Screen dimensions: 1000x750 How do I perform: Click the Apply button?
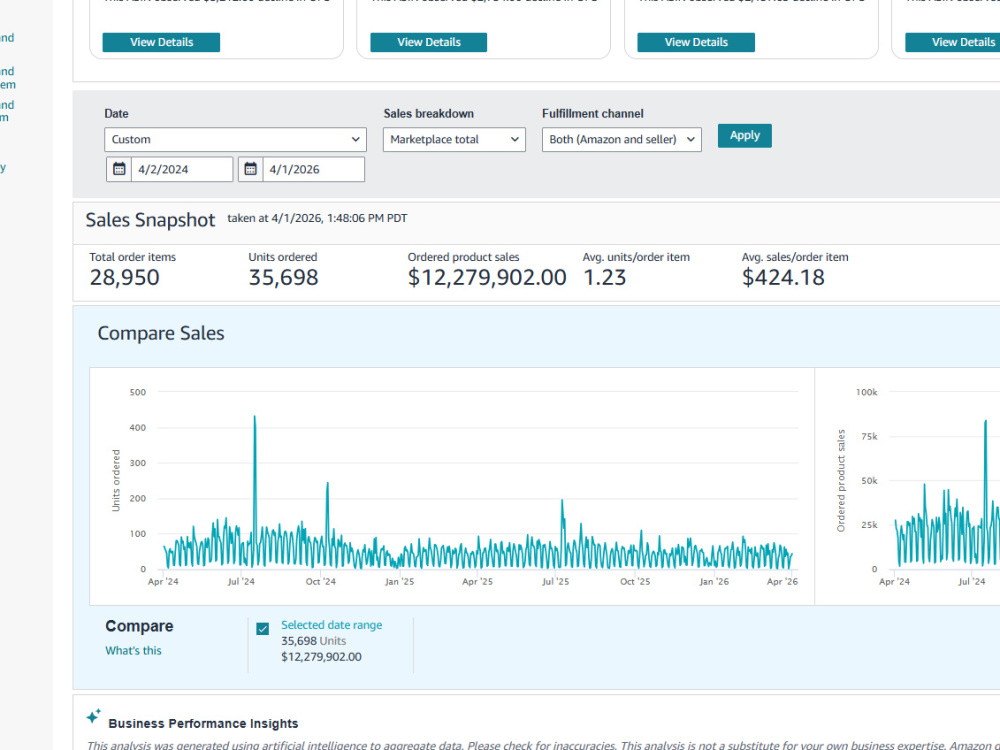coord(744,135)
